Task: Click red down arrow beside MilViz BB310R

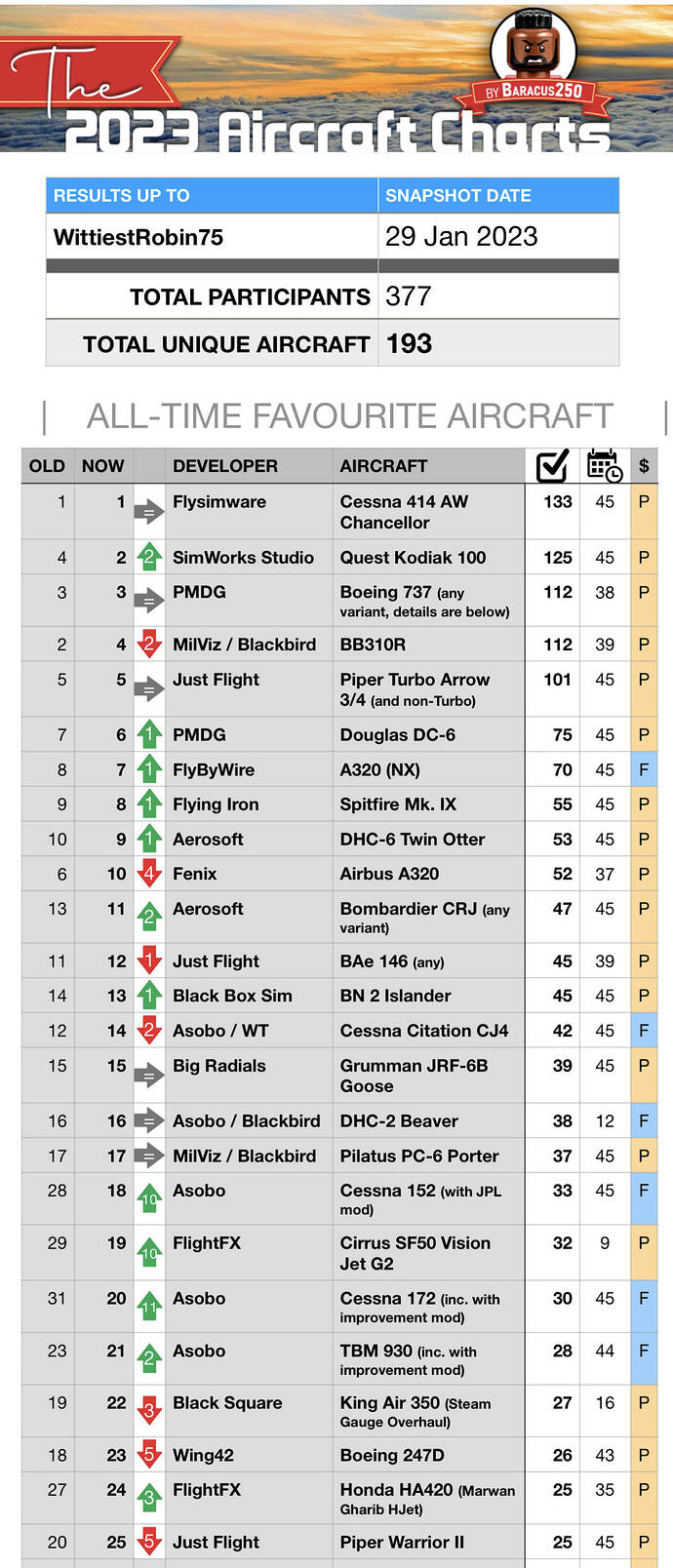Action: 148,644
